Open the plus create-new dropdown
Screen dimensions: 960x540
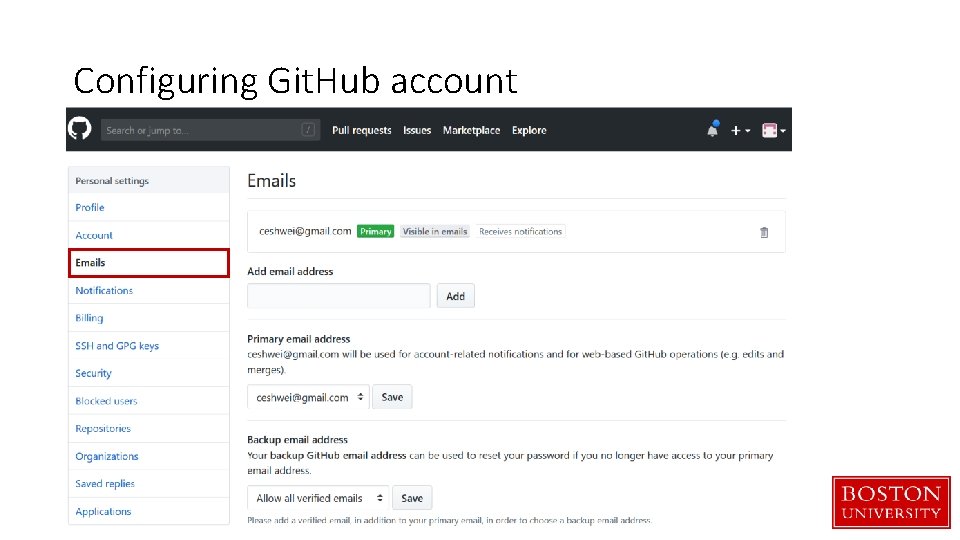coord(739,130)
